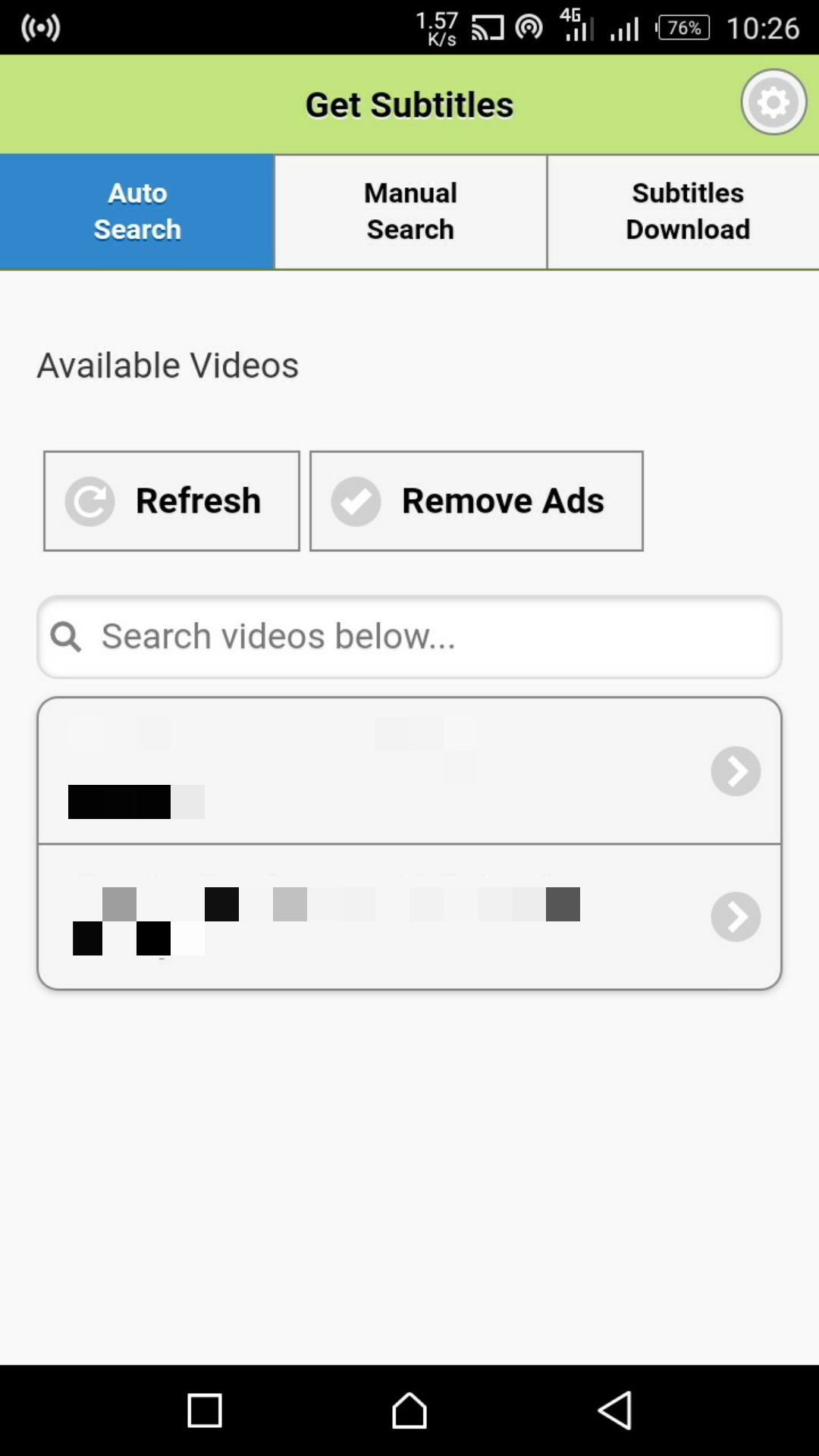
Task: Click the Remove Ads button label
Action: pos(503,500)
